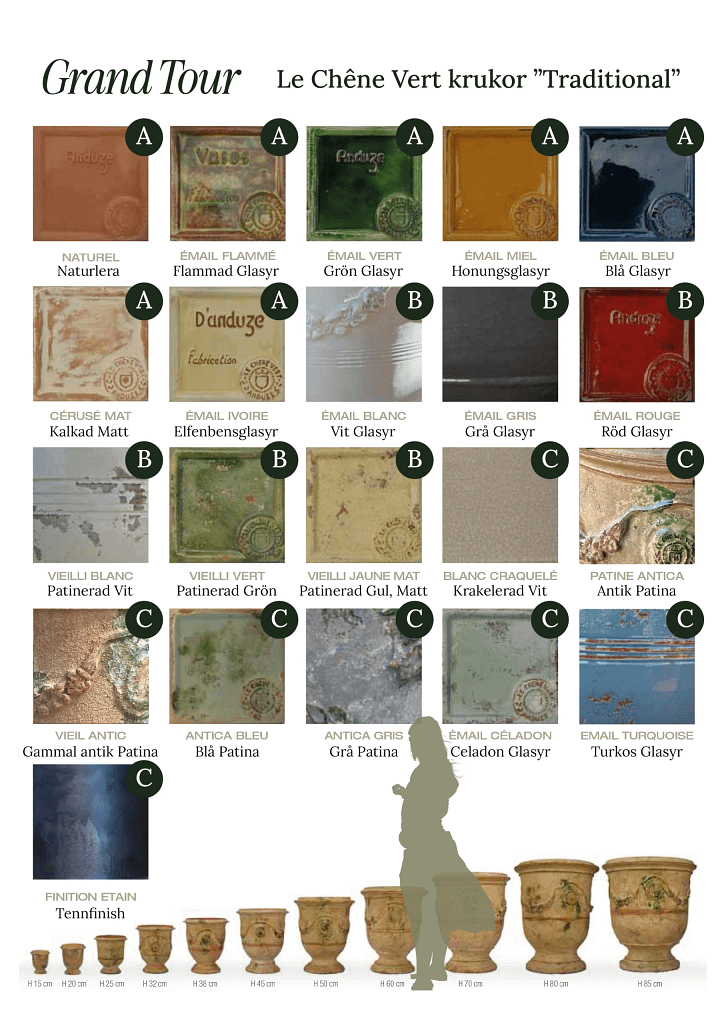Select the Émail Rouge red glaze tile
The width and height of the screenshot is (726, 1024).
click(637, 344)
